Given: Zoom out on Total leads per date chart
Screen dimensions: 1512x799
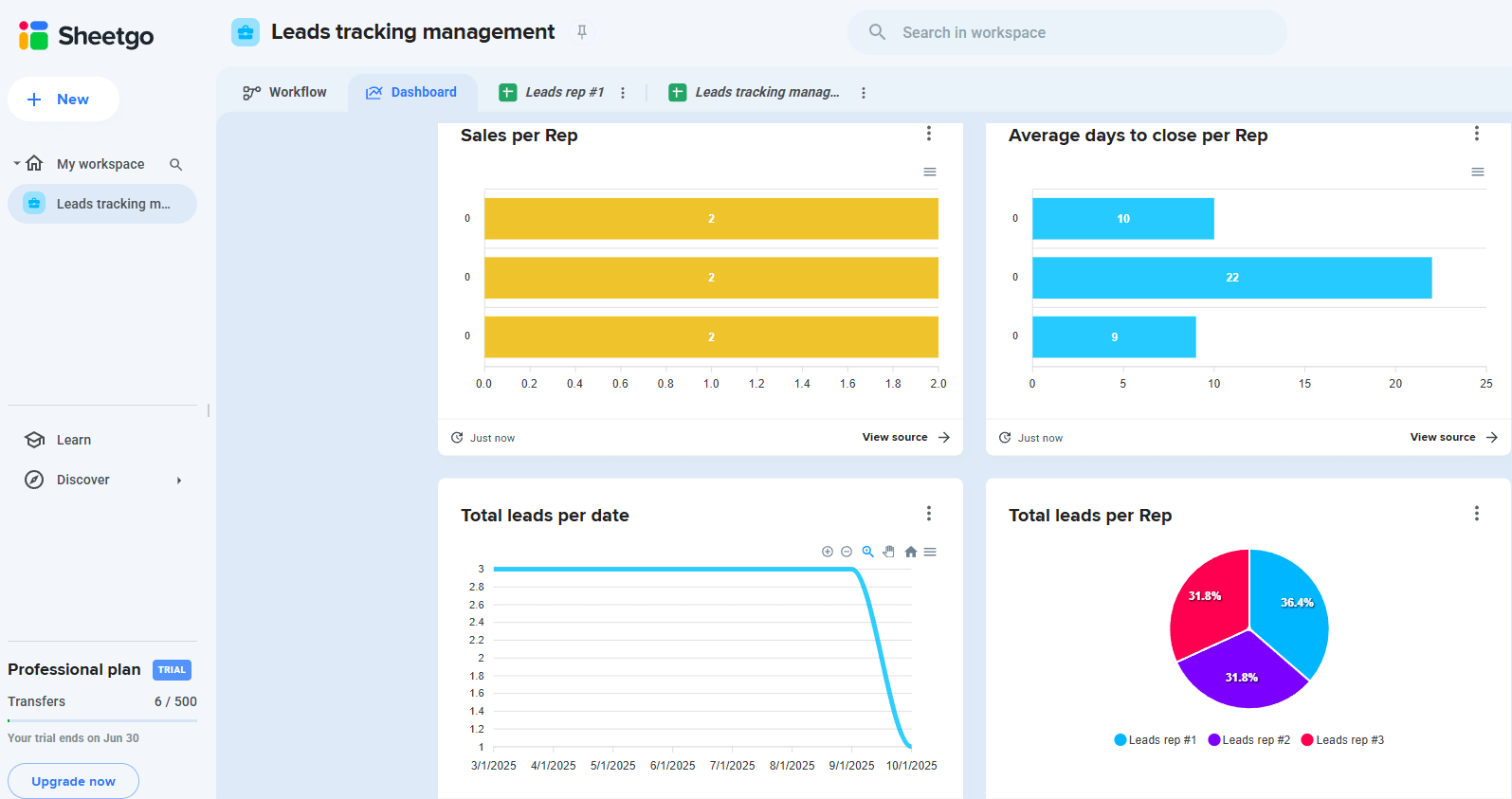Looking at the screenshot, I should click(x=847, y=552).
